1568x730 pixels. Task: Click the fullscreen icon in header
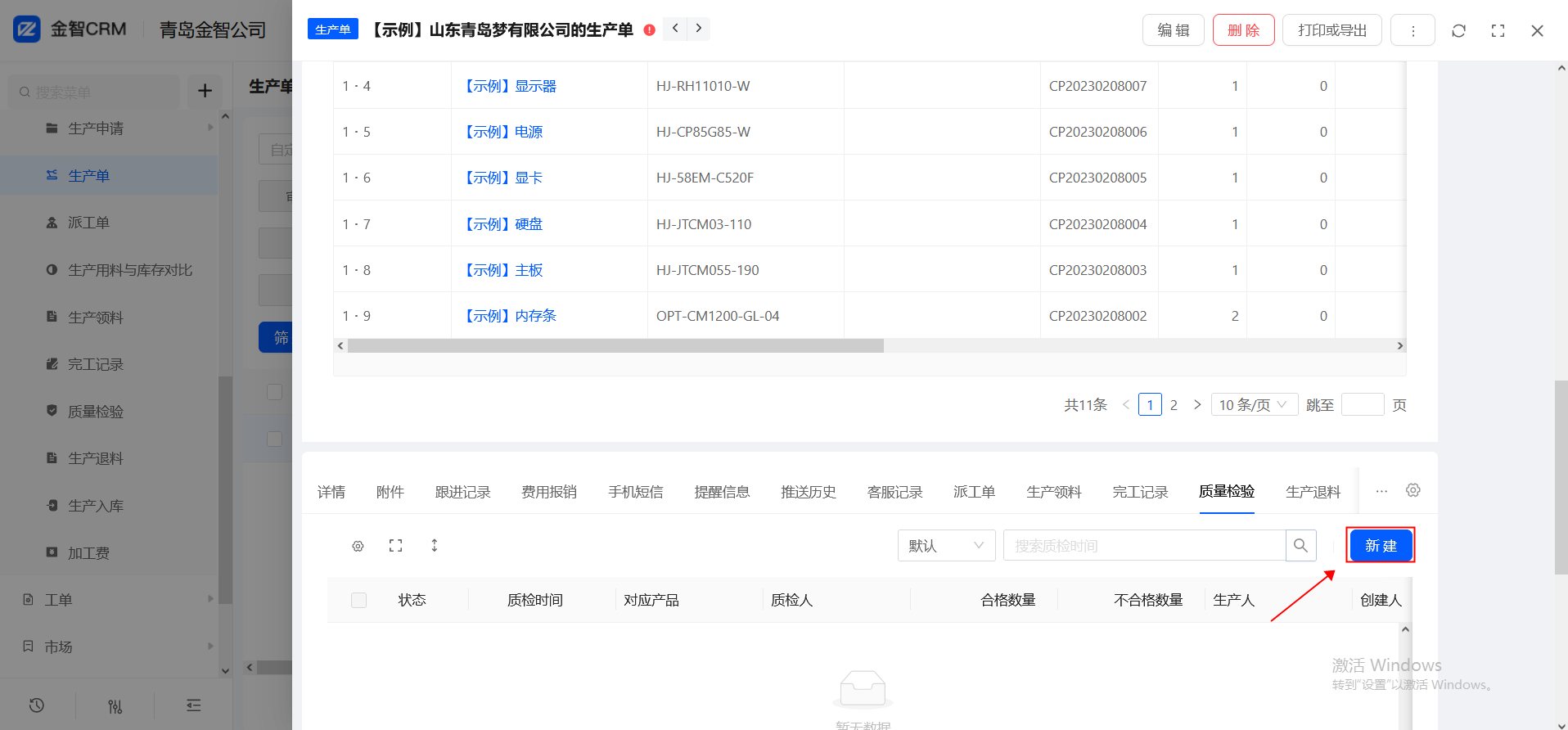[x=1498, y=30]
